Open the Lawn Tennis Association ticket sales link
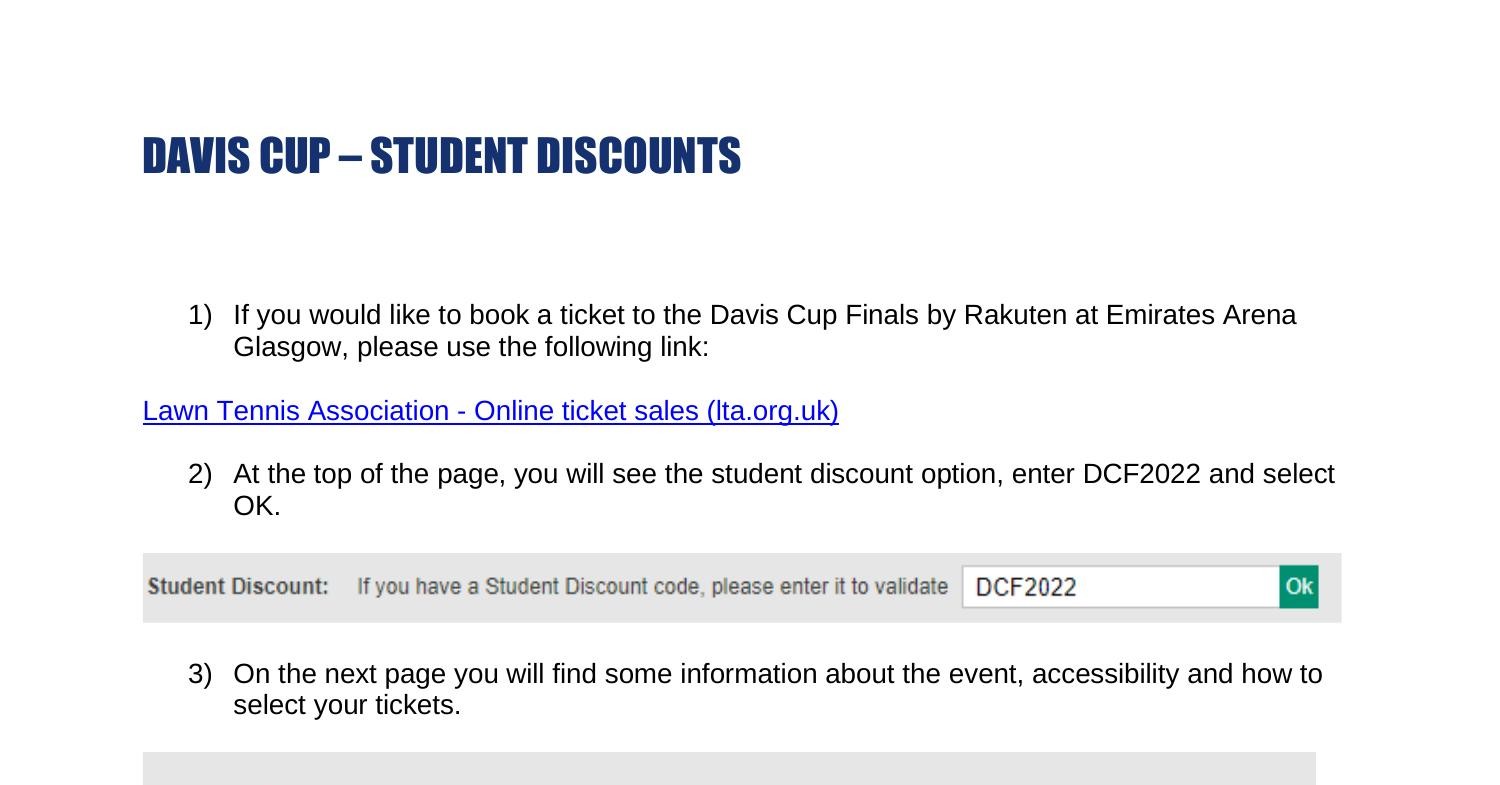Viewport: 1500px width, 785px height. [x=490, y=411]
